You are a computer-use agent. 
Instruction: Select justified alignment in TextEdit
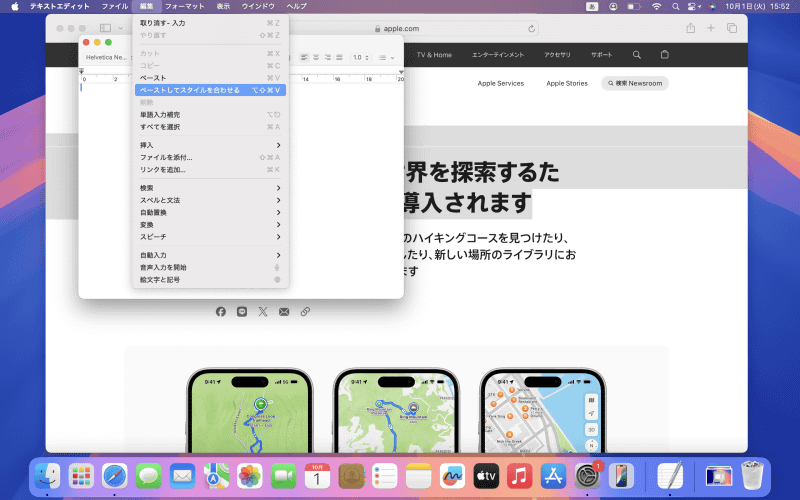point(339,58)
